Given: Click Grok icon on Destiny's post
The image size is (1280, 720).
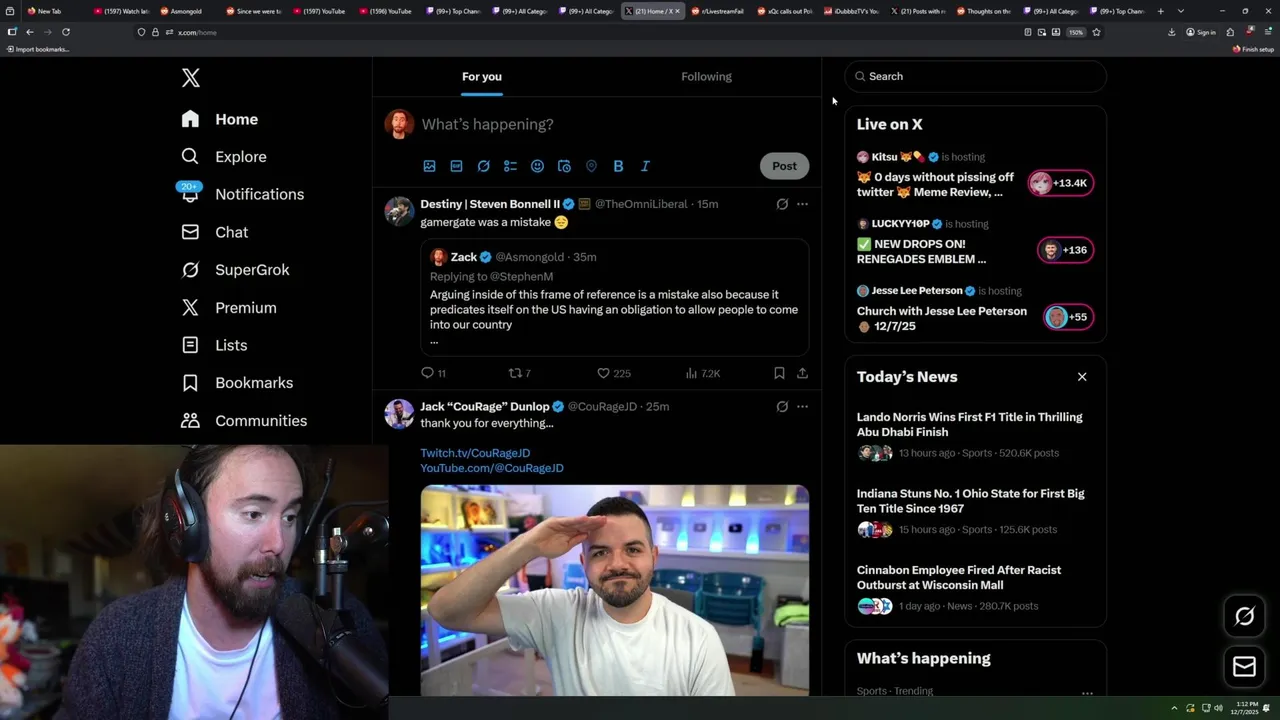Looking at the screenshot, I should (782, 204).
